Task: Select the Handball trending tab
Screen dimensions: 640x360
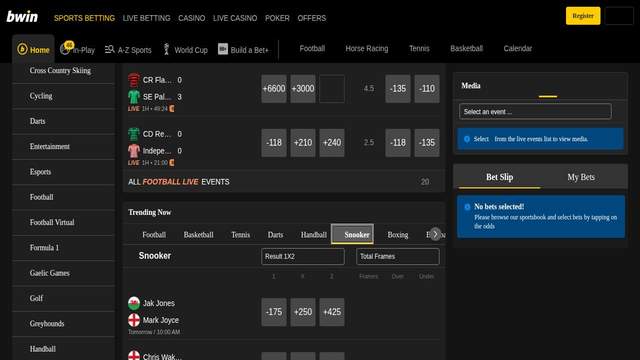Action: [x=313, y=235]
